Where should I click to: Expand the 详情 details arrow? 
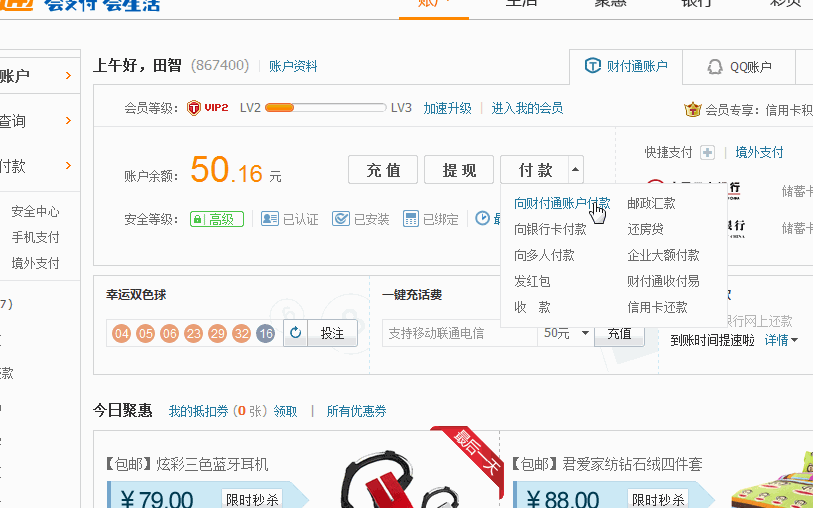pos(795,341)
